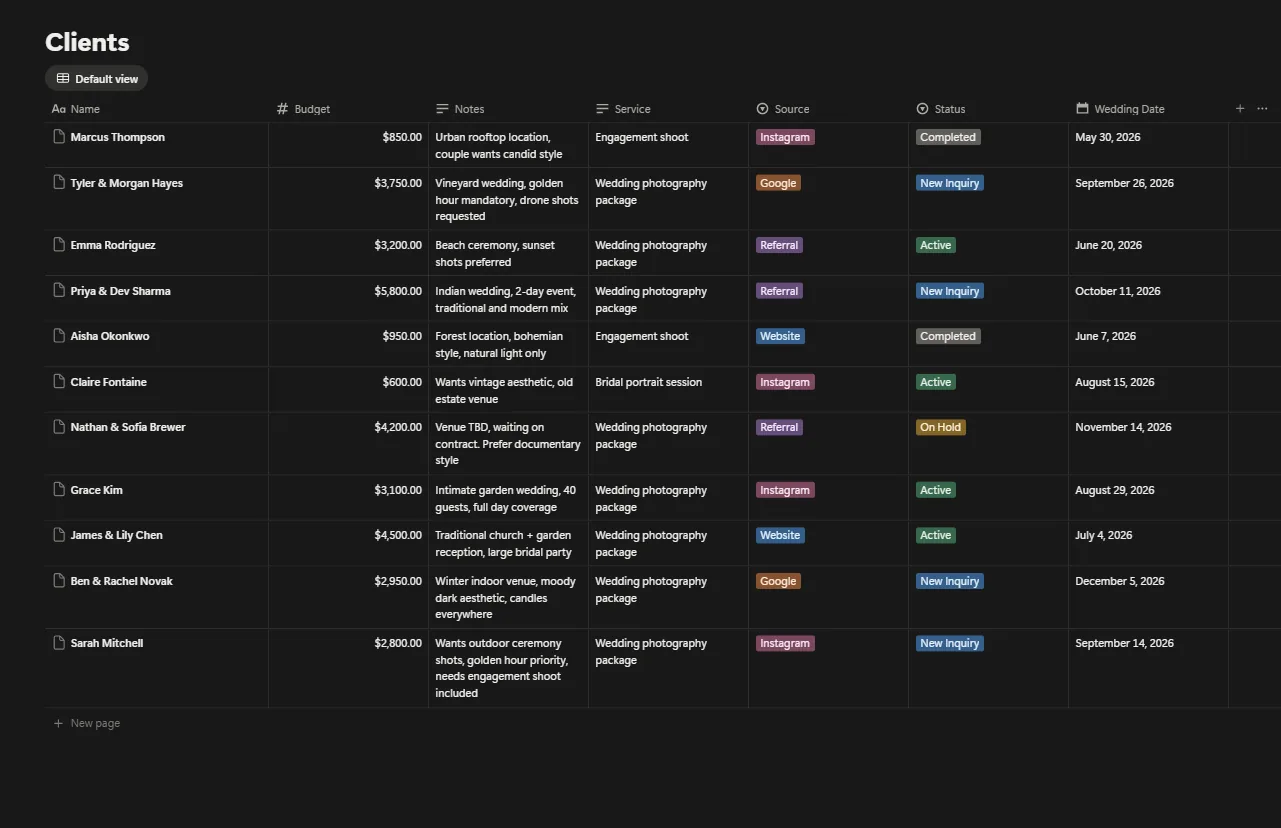Click the New Inquiry status for Priya & Dev Sharma

pos(950,291)
